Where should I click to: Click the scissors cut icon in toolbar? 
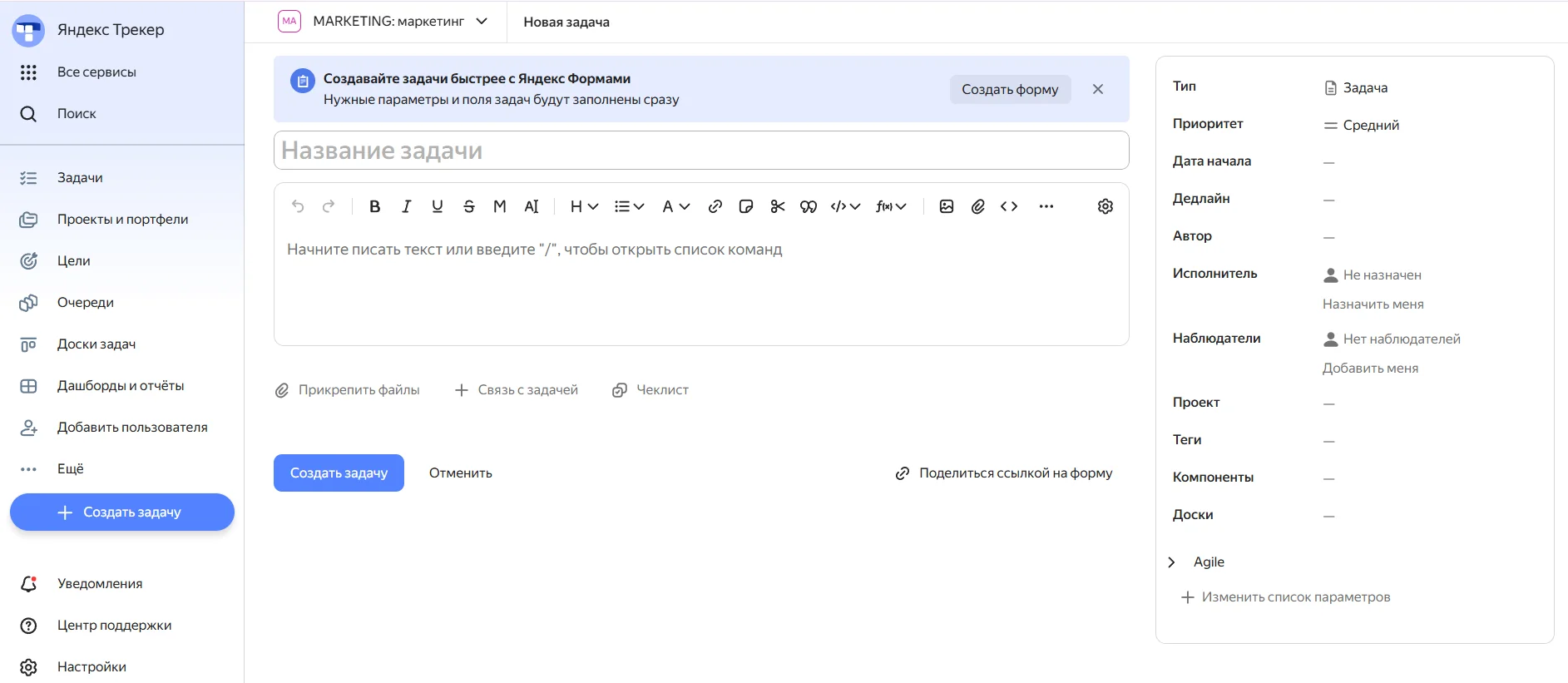click(777, 206)
